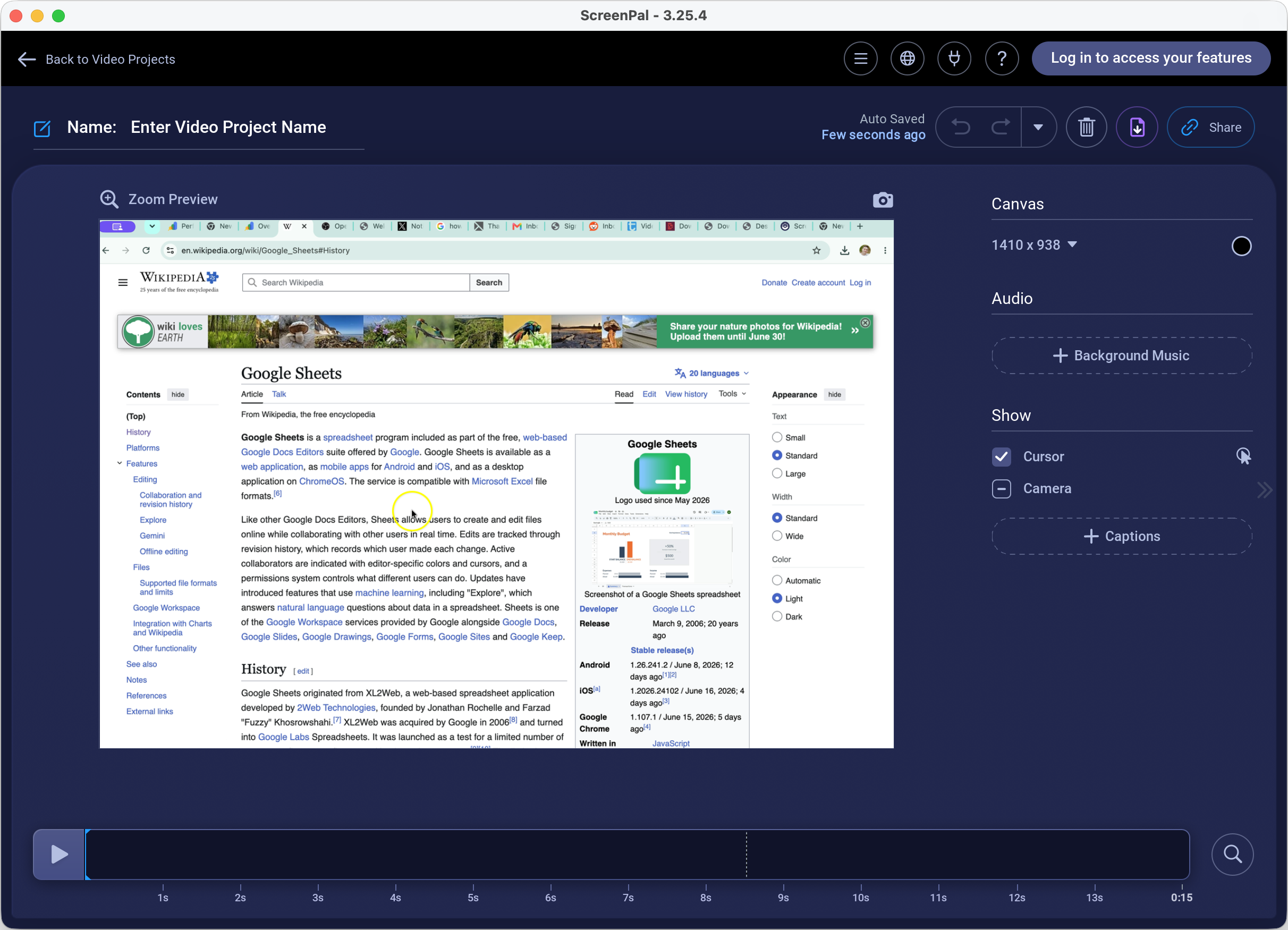Viewport: 1288px width, 930px height.
Task: Click the timeline track at the dotted marker
Action: [746, 855]
